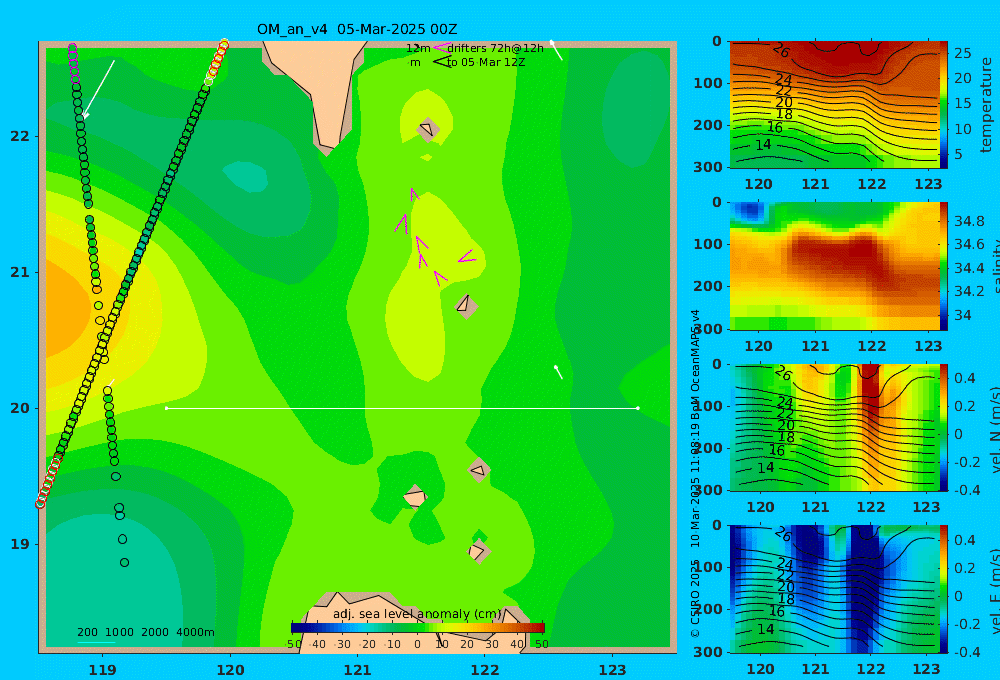Open the salinity depth section panel

point(835,266)
